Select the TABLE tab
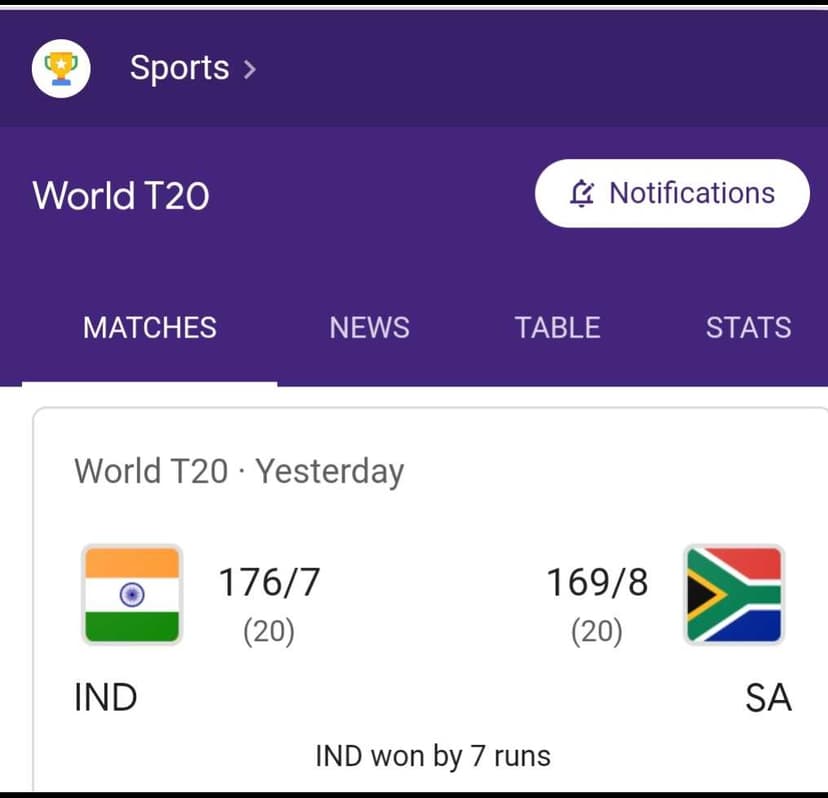The height and width of the screenshot is (798, 828). pyautogui.click(x=557, y=328)
